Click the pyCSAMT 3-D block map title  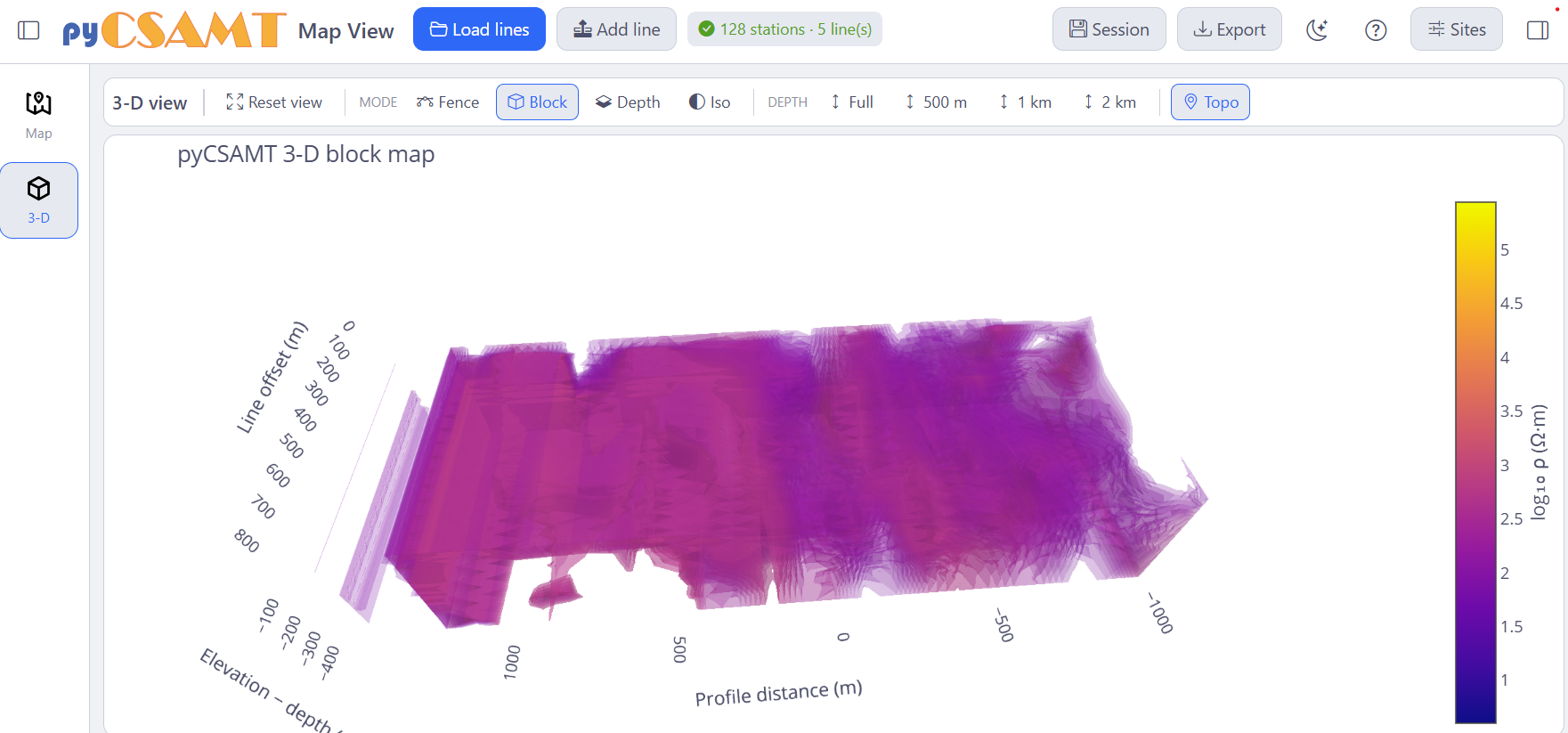coord(306,154)
